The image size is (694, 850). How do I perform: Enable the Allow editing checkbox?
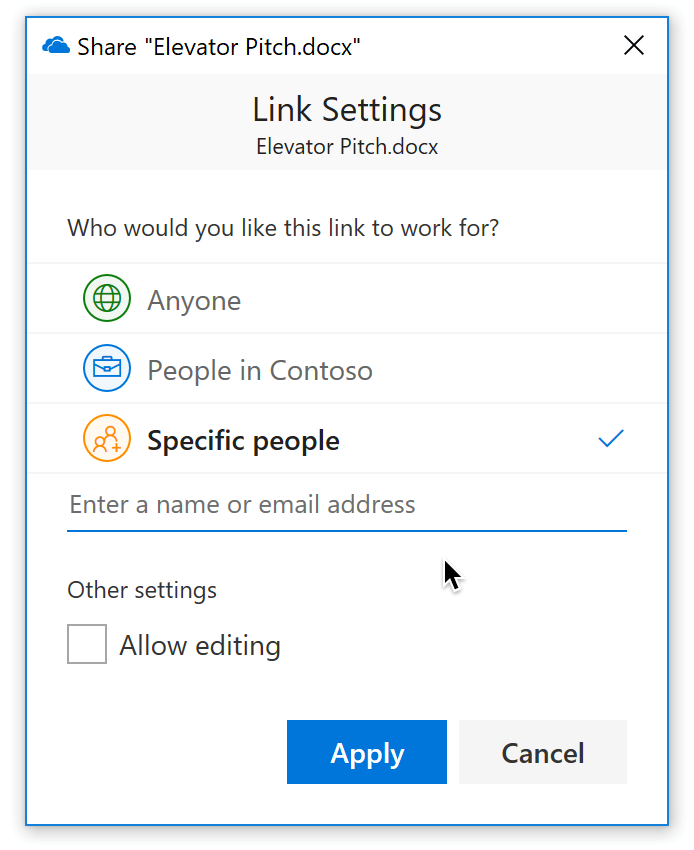point(87,644)
